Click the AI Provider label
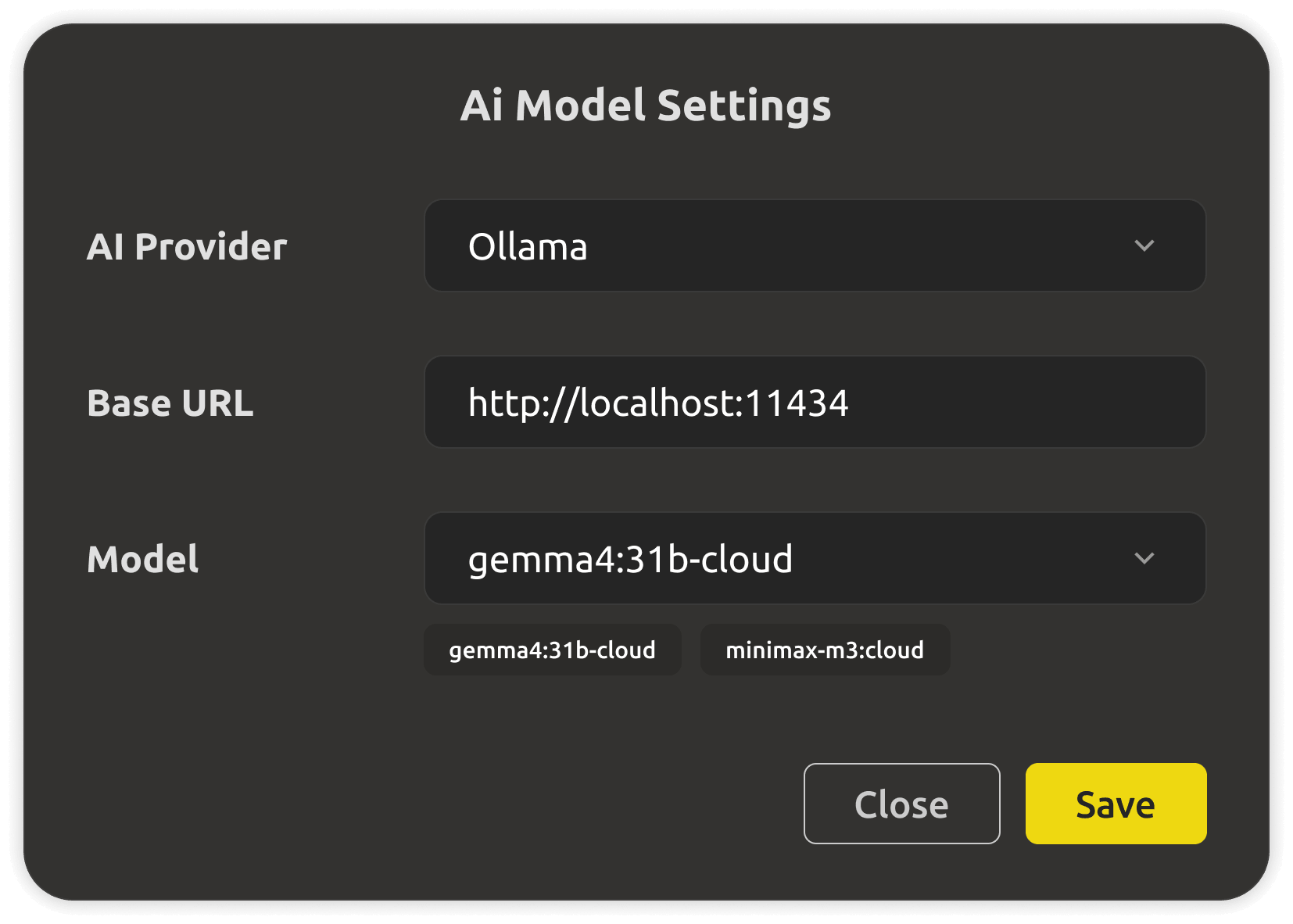The image size is (1293, 924). point(187,247)
